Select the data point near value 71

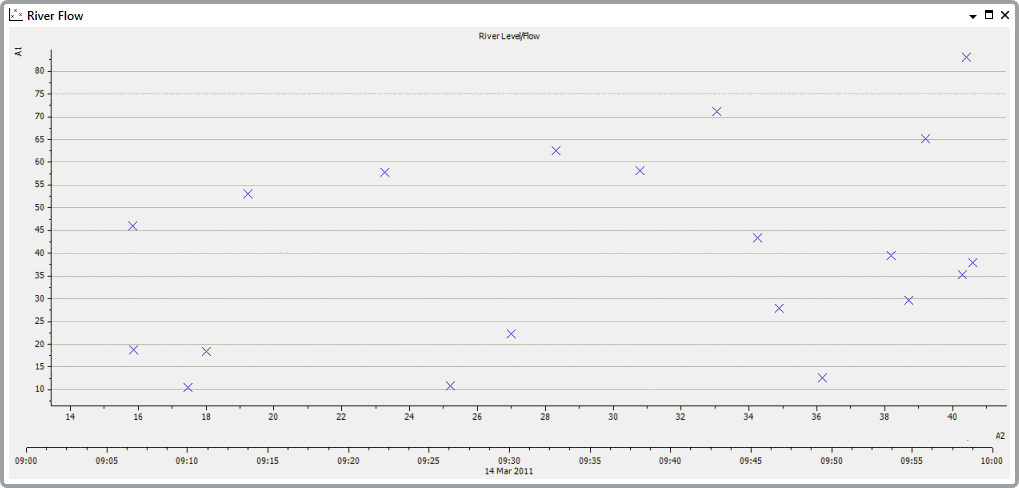pyautogui.click(x=716, y=112)
